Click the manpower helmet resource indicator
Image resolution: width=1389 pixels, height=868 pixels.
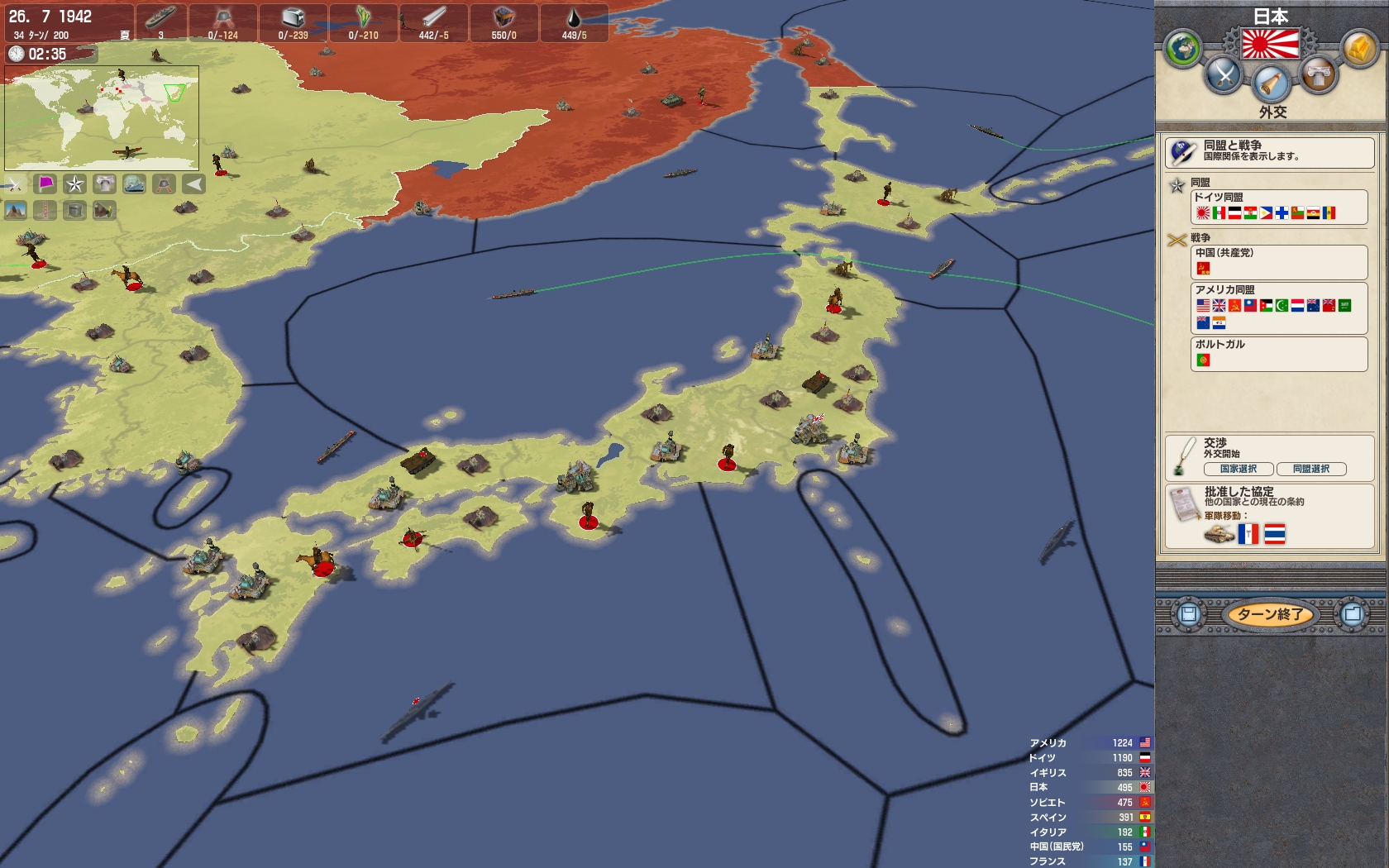[223, 23]
